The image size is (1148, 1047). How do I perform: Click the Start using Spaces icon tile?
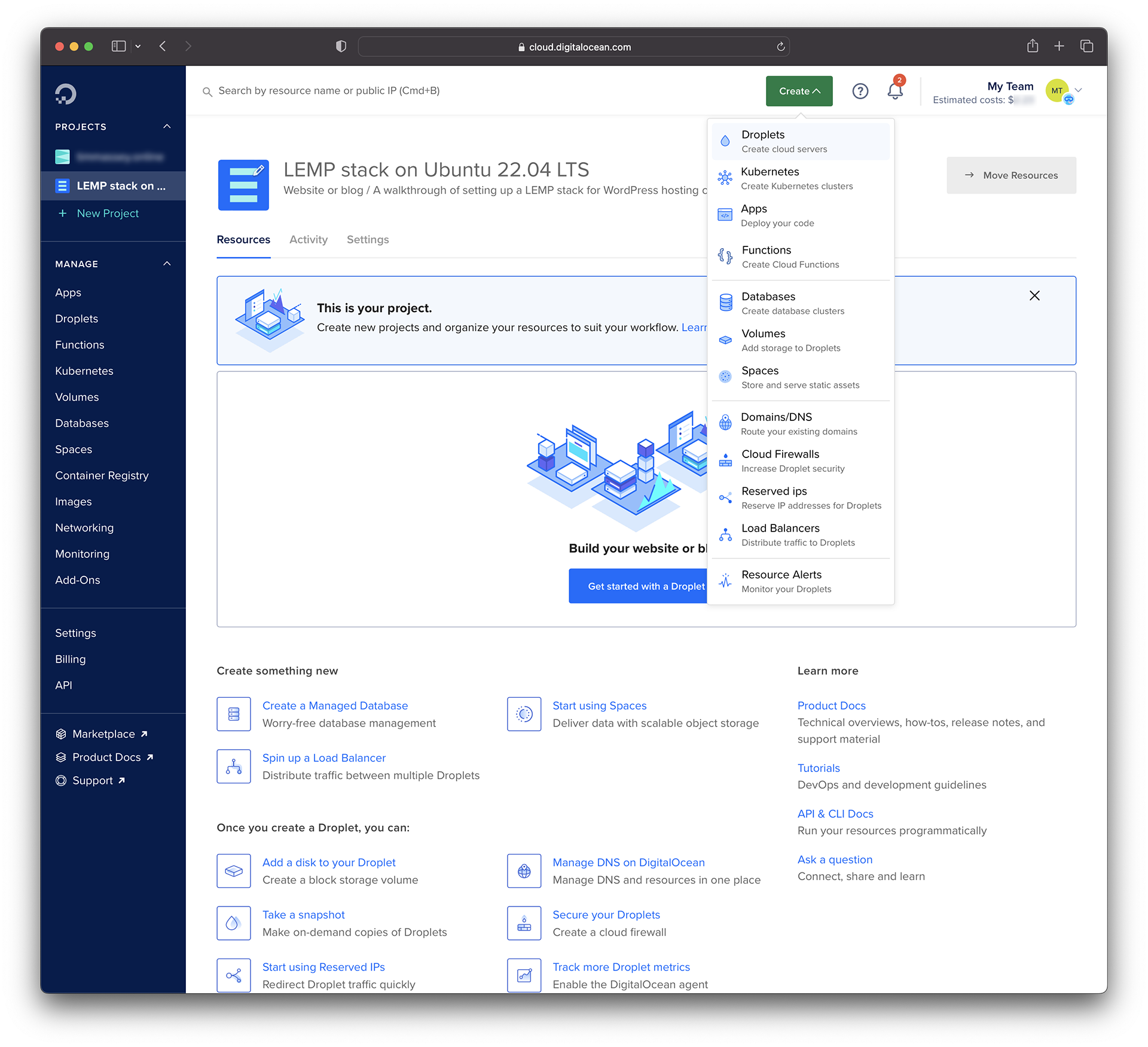(524, 714)
